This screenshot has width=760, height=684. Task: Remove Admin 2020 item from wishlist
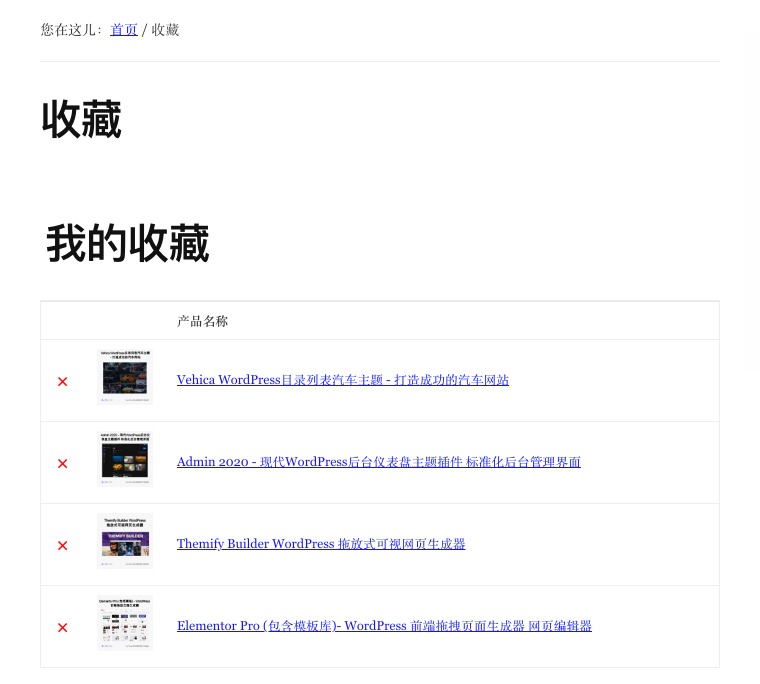pyautogui.click(x=63, y=463)
